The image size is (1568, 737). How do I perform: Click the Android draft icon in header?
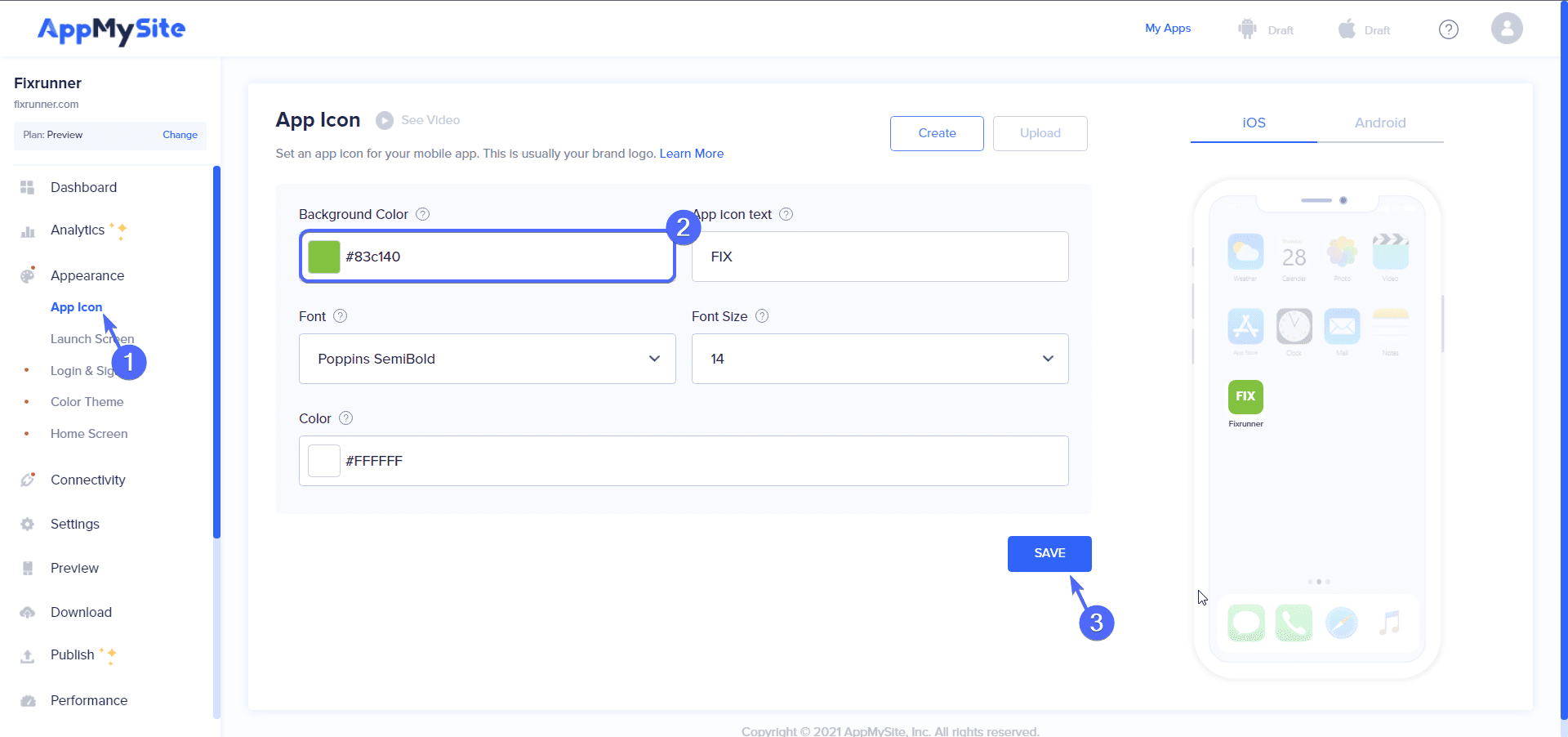point(1247,29)
